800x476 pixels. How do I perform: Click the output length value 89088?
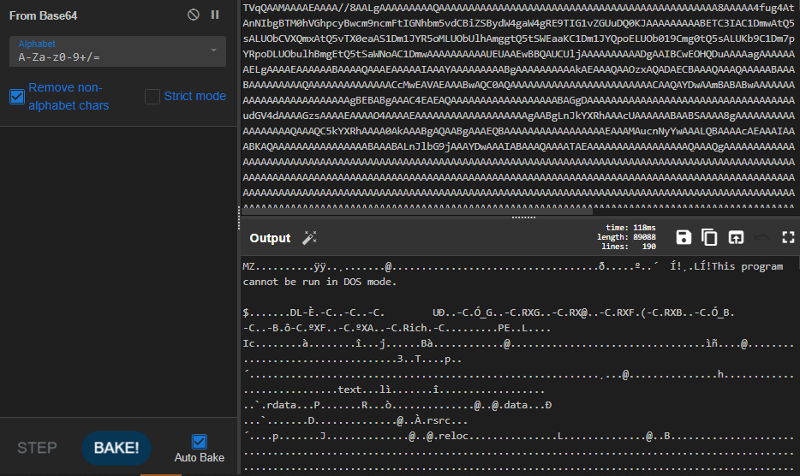[644, 237]
